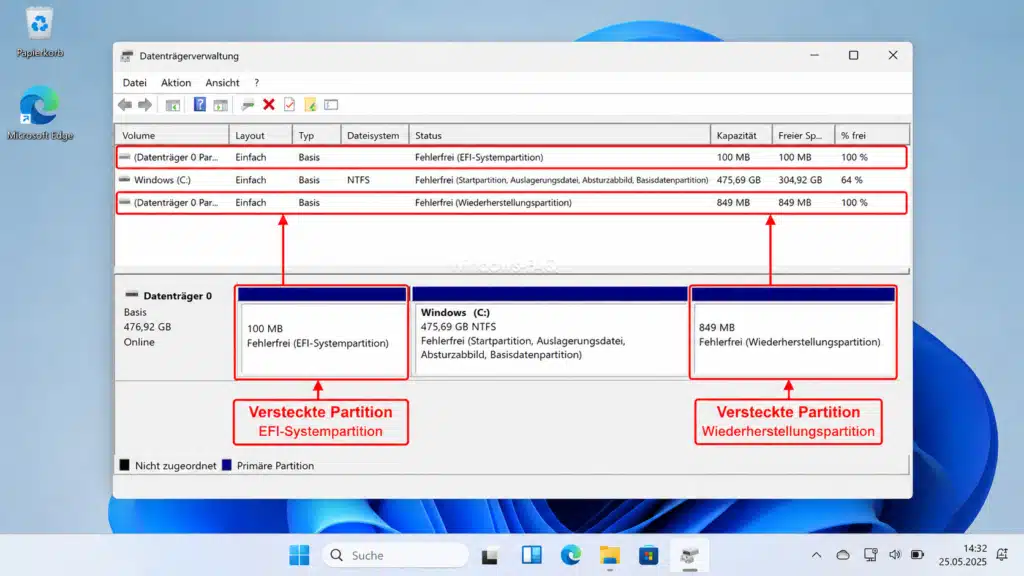The image size is (1024, 576).
Task: Click the properties checkmark toolbar icon
Action: (289, 104)
